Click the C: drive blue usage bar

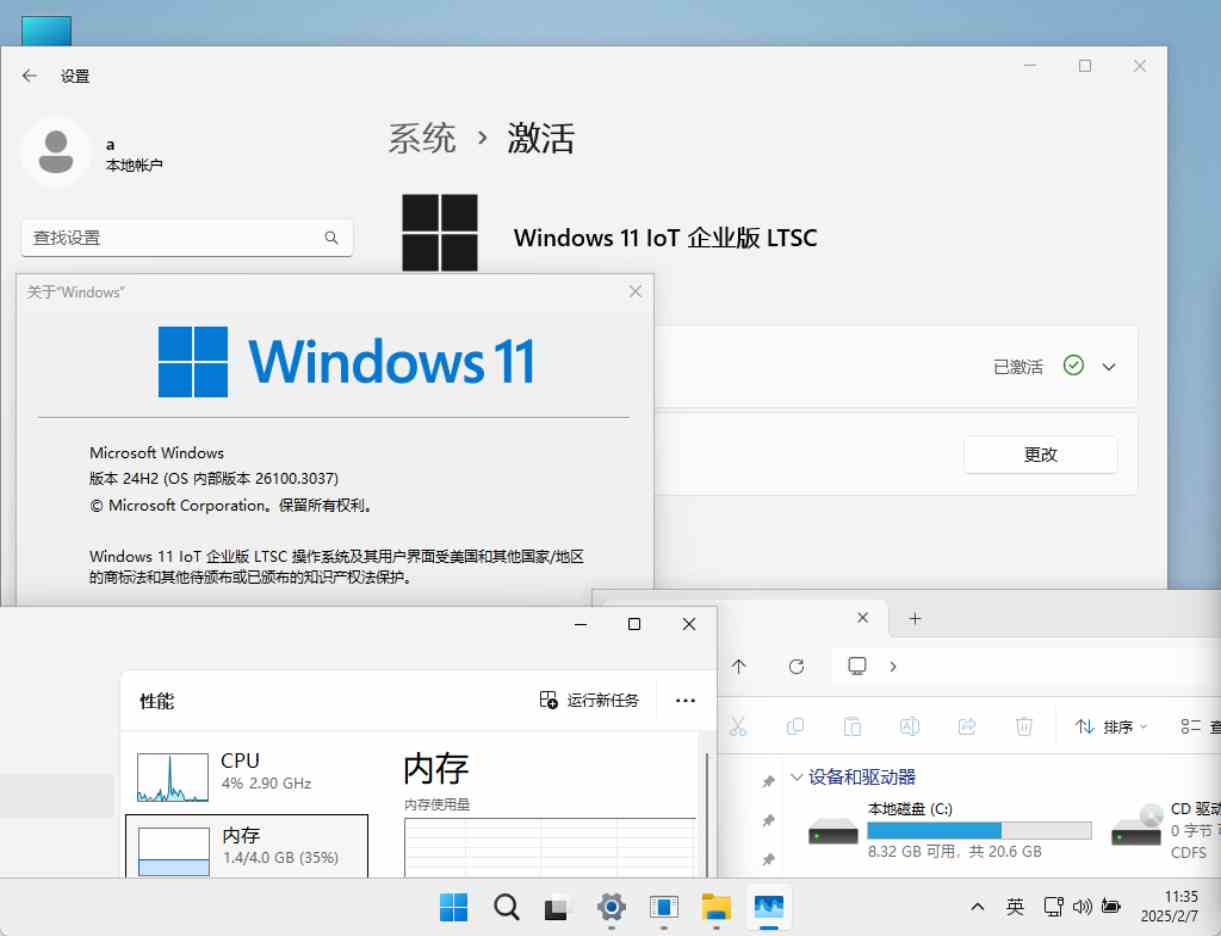pos(934,830)
